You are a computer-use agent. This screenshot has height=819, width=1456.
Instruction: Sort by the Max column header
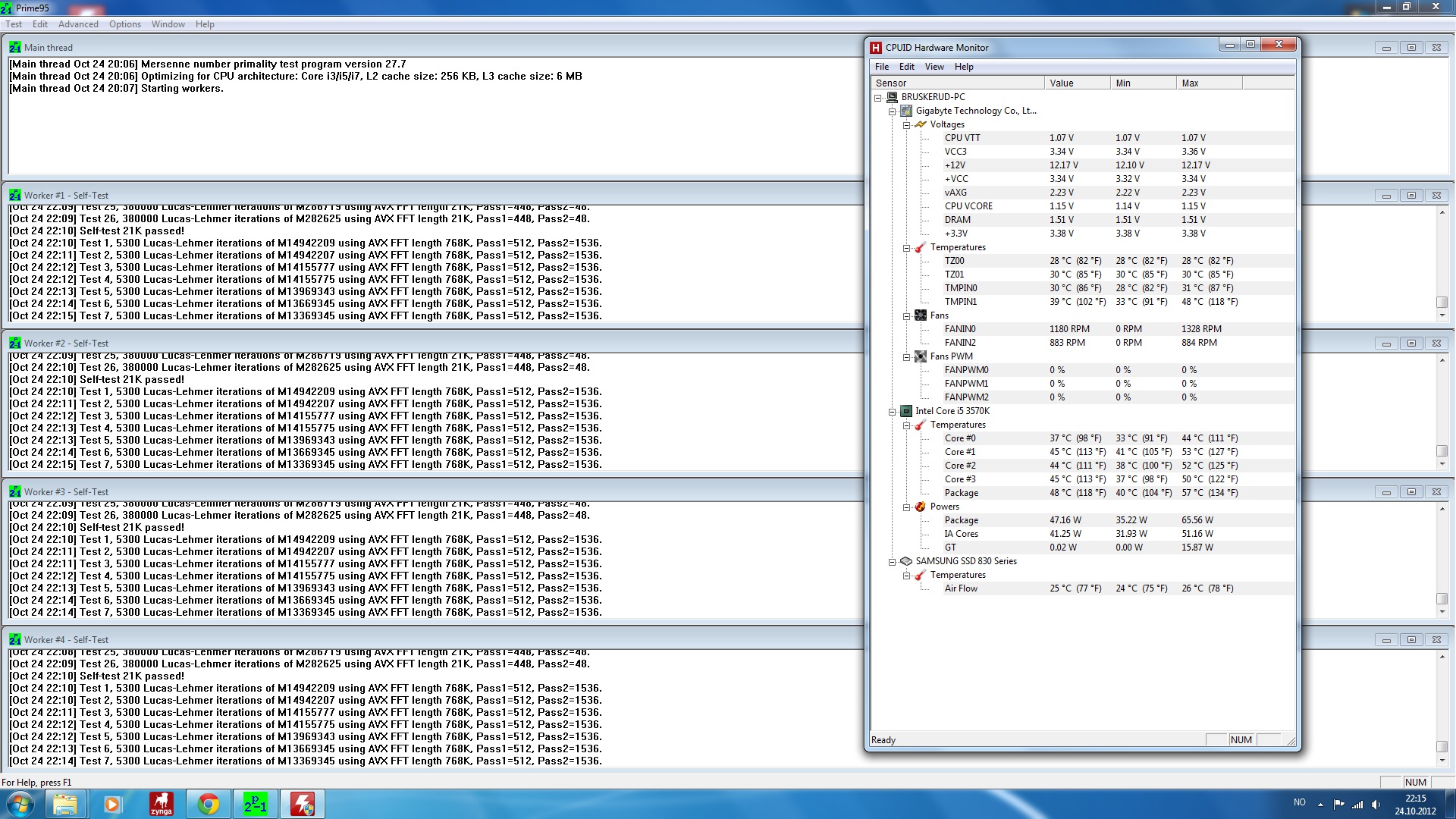click(1209, 83)
